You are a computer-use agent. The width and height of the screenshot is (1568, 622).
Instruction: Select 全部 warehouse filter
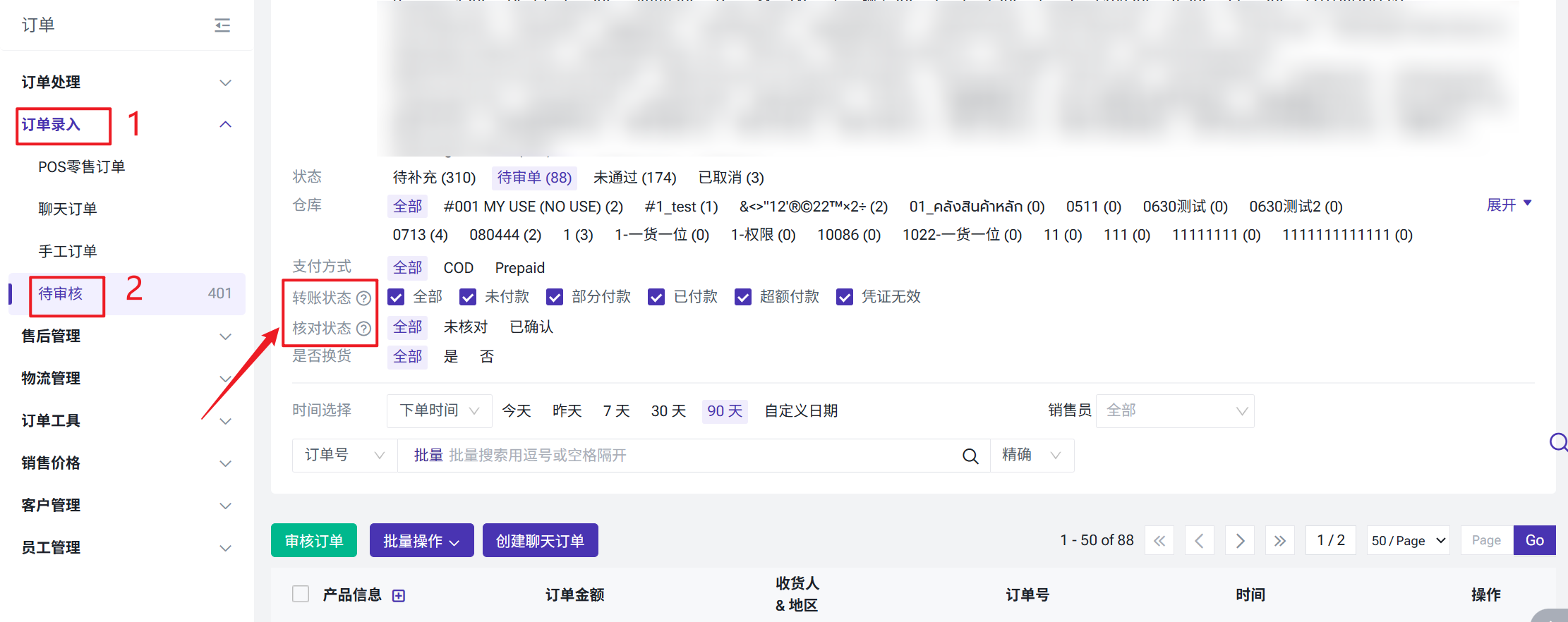[407, 207]
